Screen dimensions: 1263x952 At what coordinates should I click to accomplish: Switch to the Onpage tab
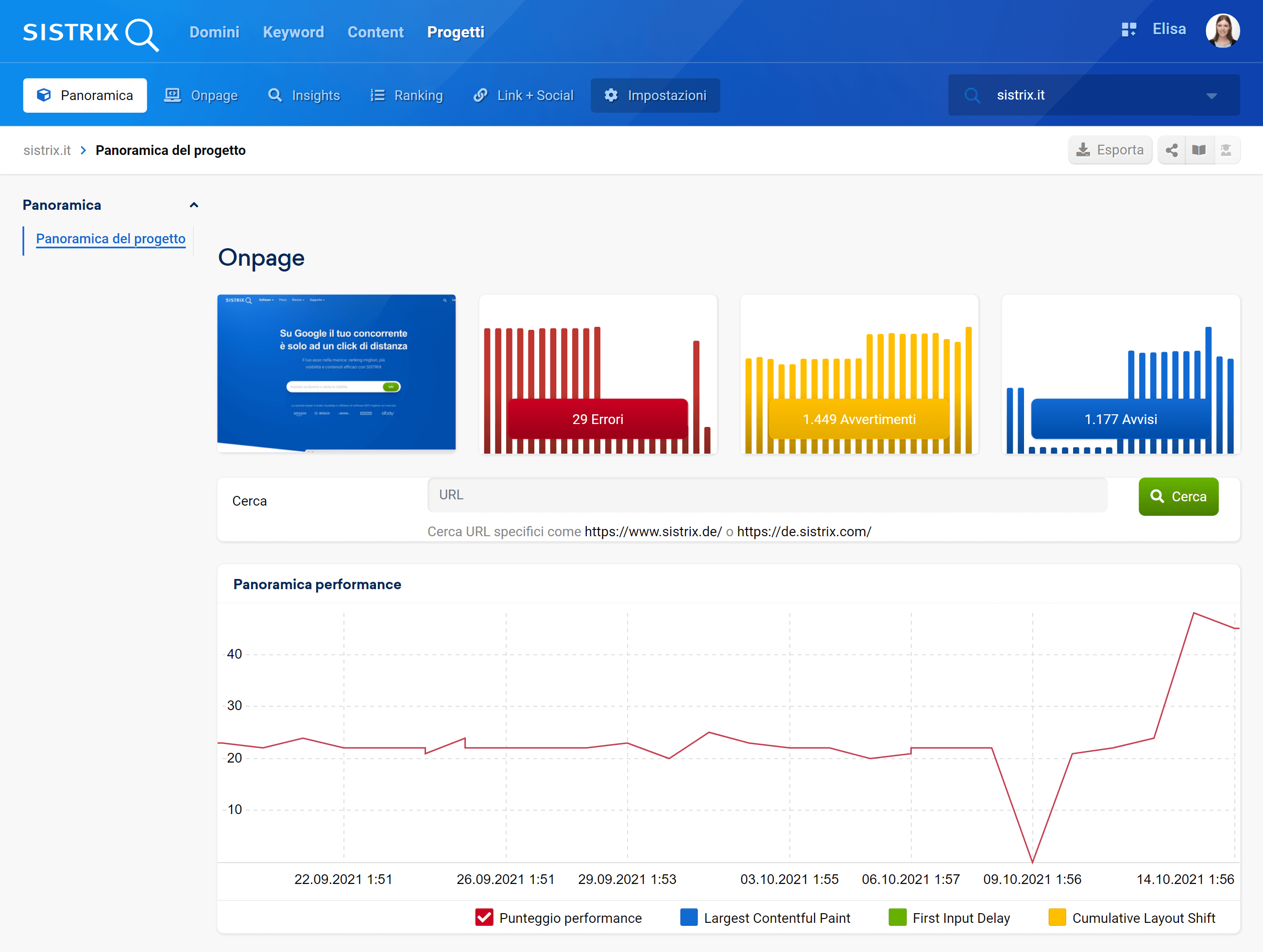[201, 95]
